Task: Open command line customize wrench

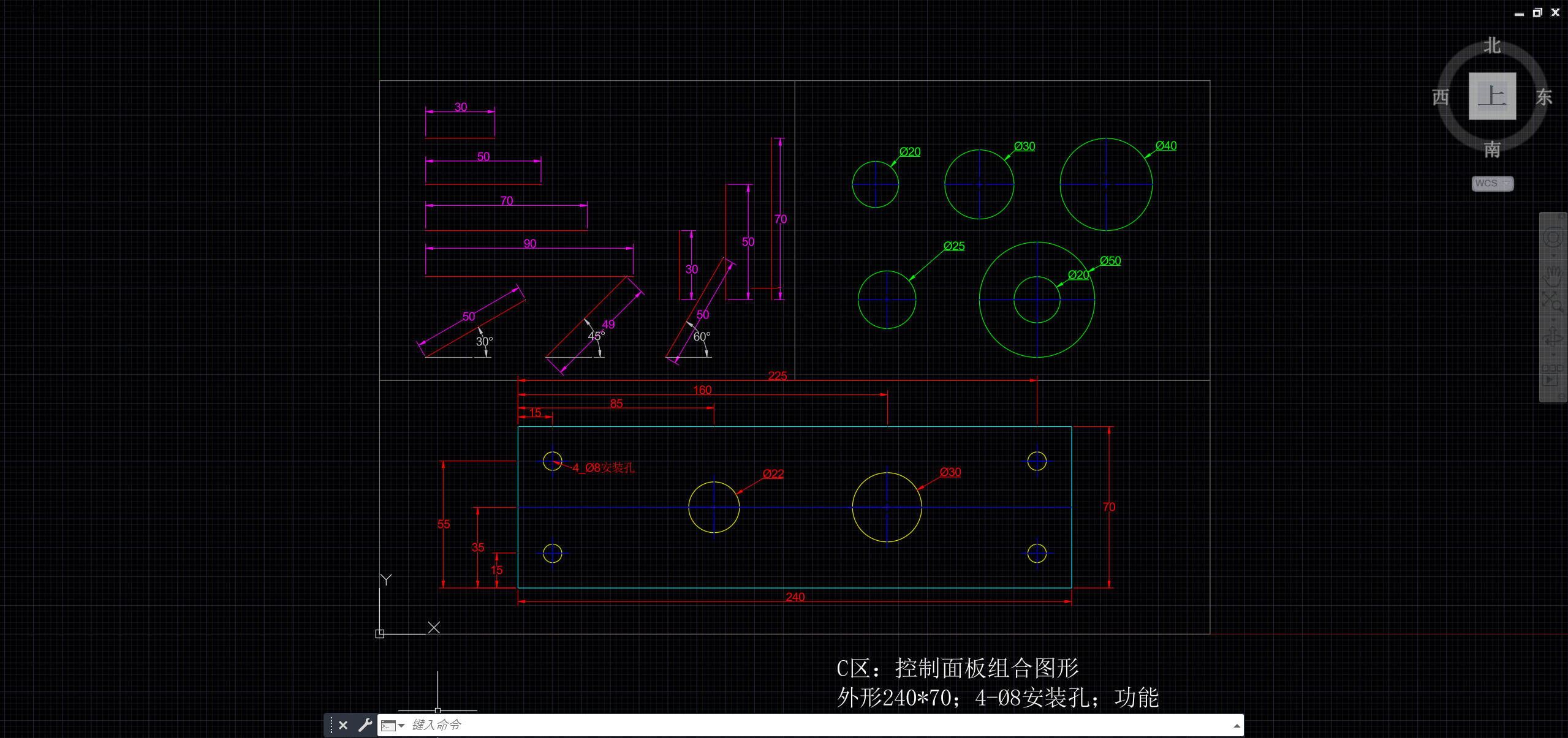Action: 365,725
